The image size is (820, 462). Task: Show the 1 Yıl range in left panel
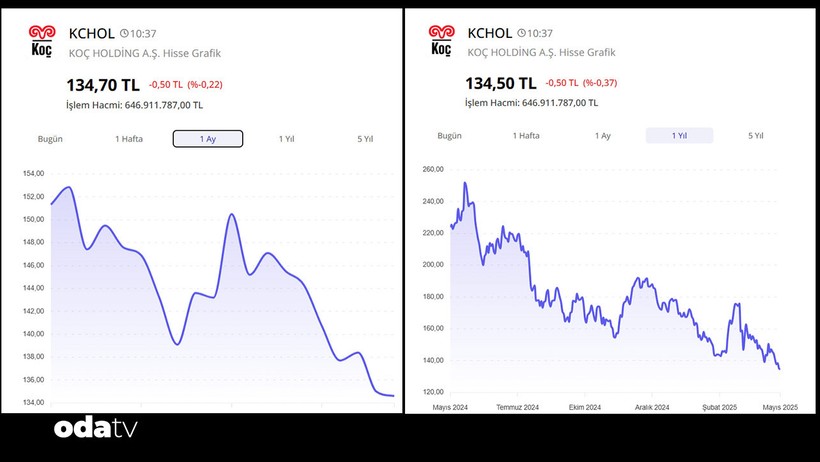click(286, 139)
